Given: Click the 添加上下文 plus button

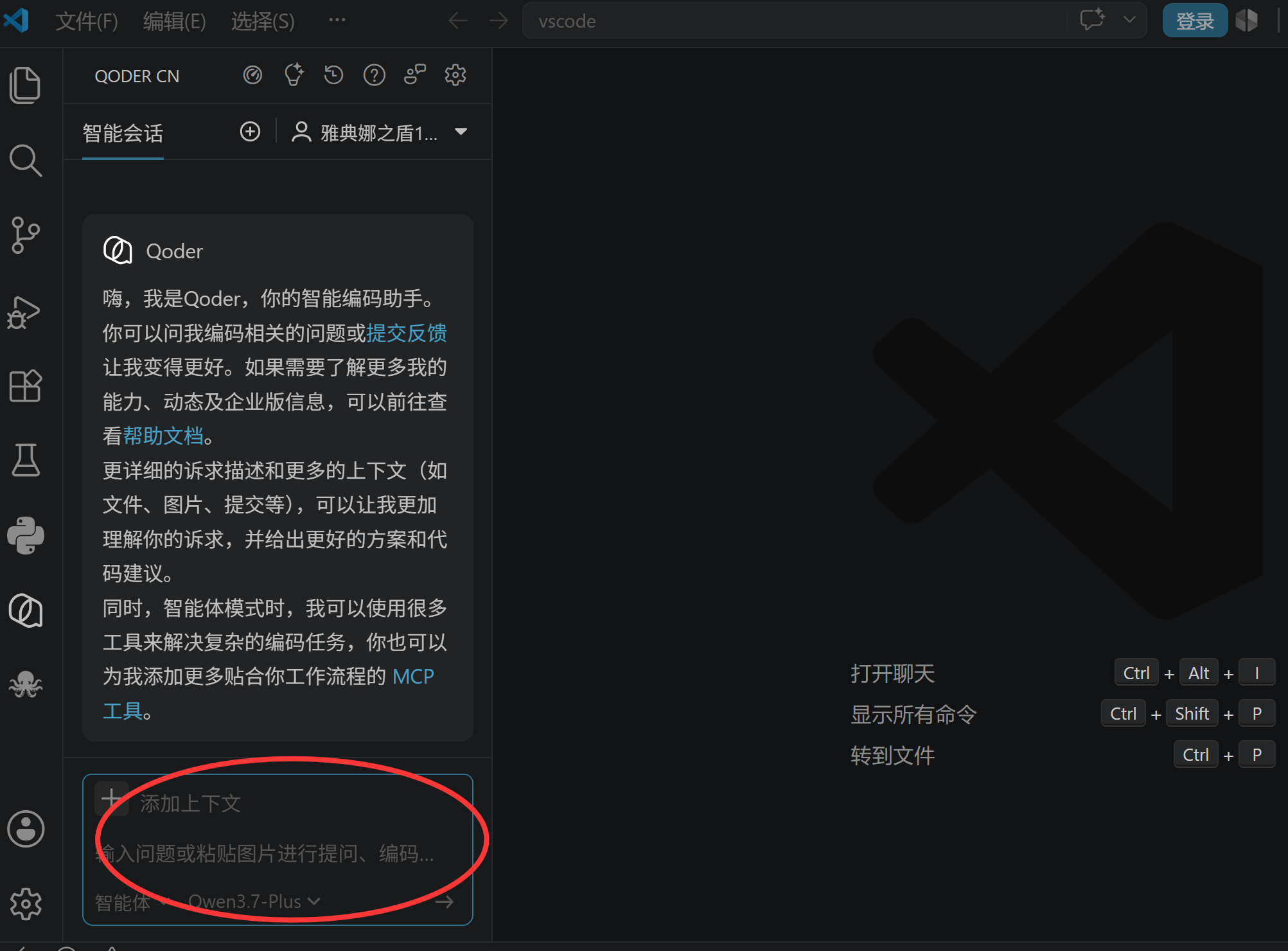Looking at the screenshot, I should click(x=112, y=799).
